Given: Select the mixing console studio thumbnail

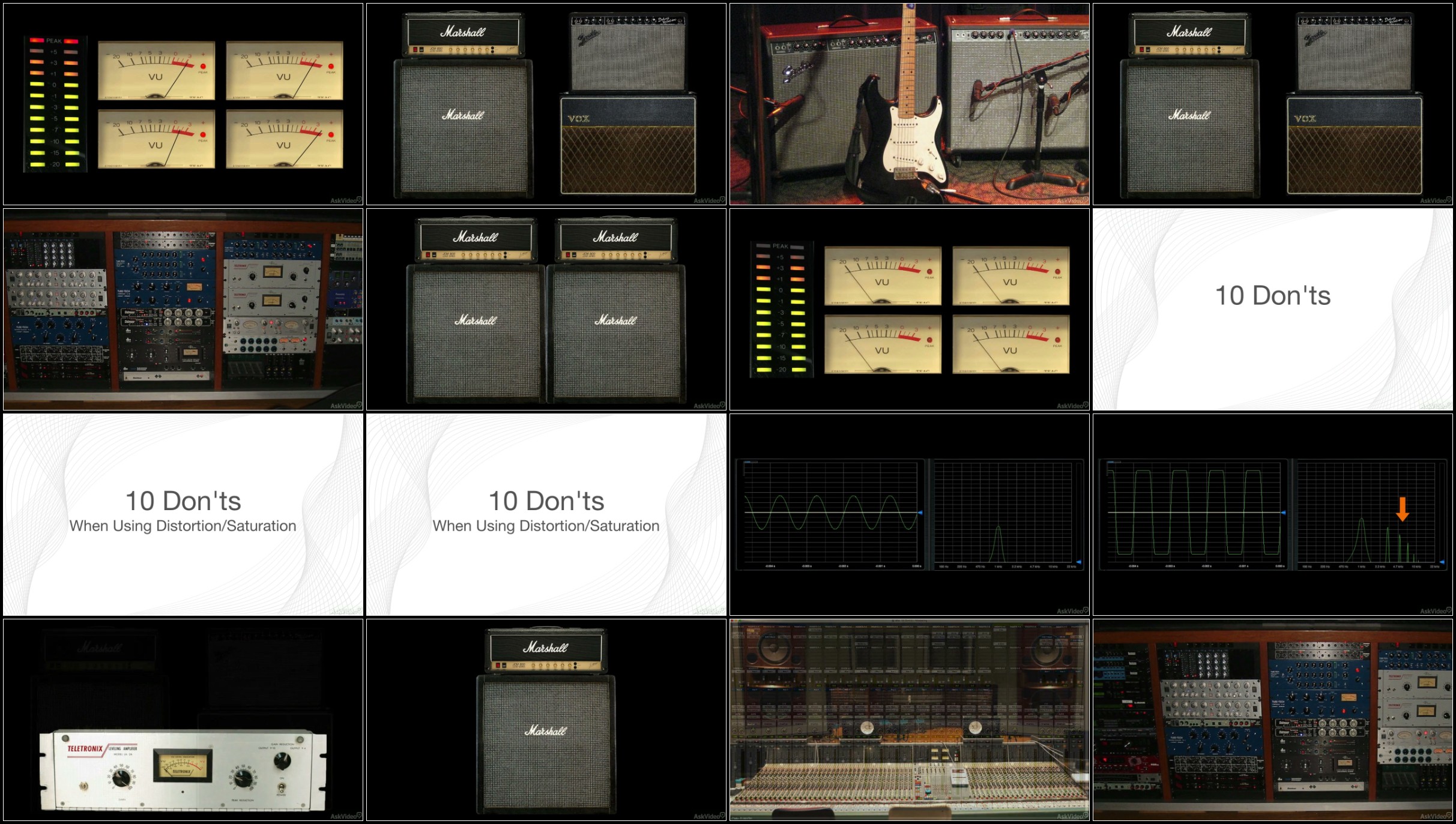Looking at the screenshot, I should [910, 720].
